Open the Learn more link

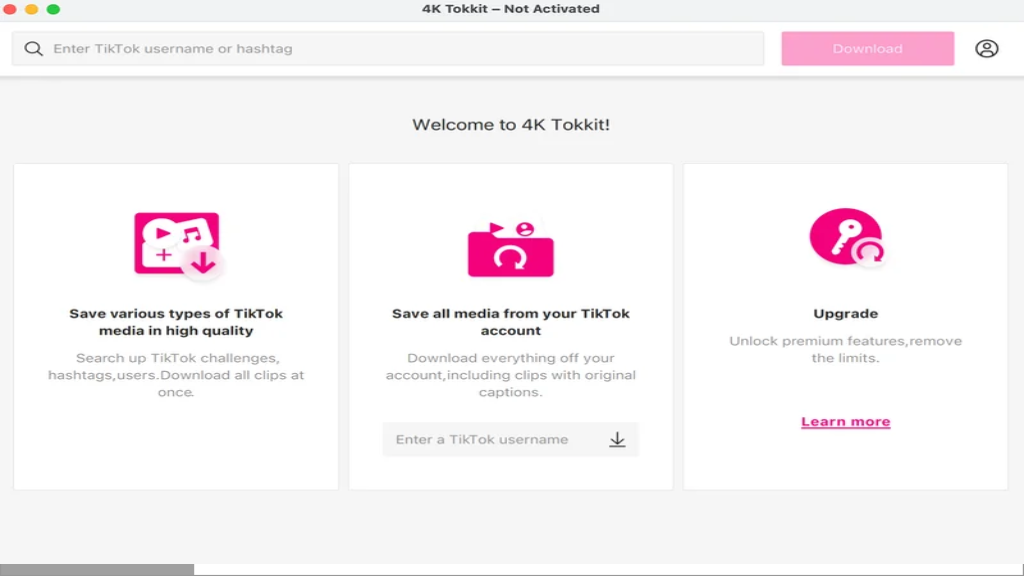[846, 422]
